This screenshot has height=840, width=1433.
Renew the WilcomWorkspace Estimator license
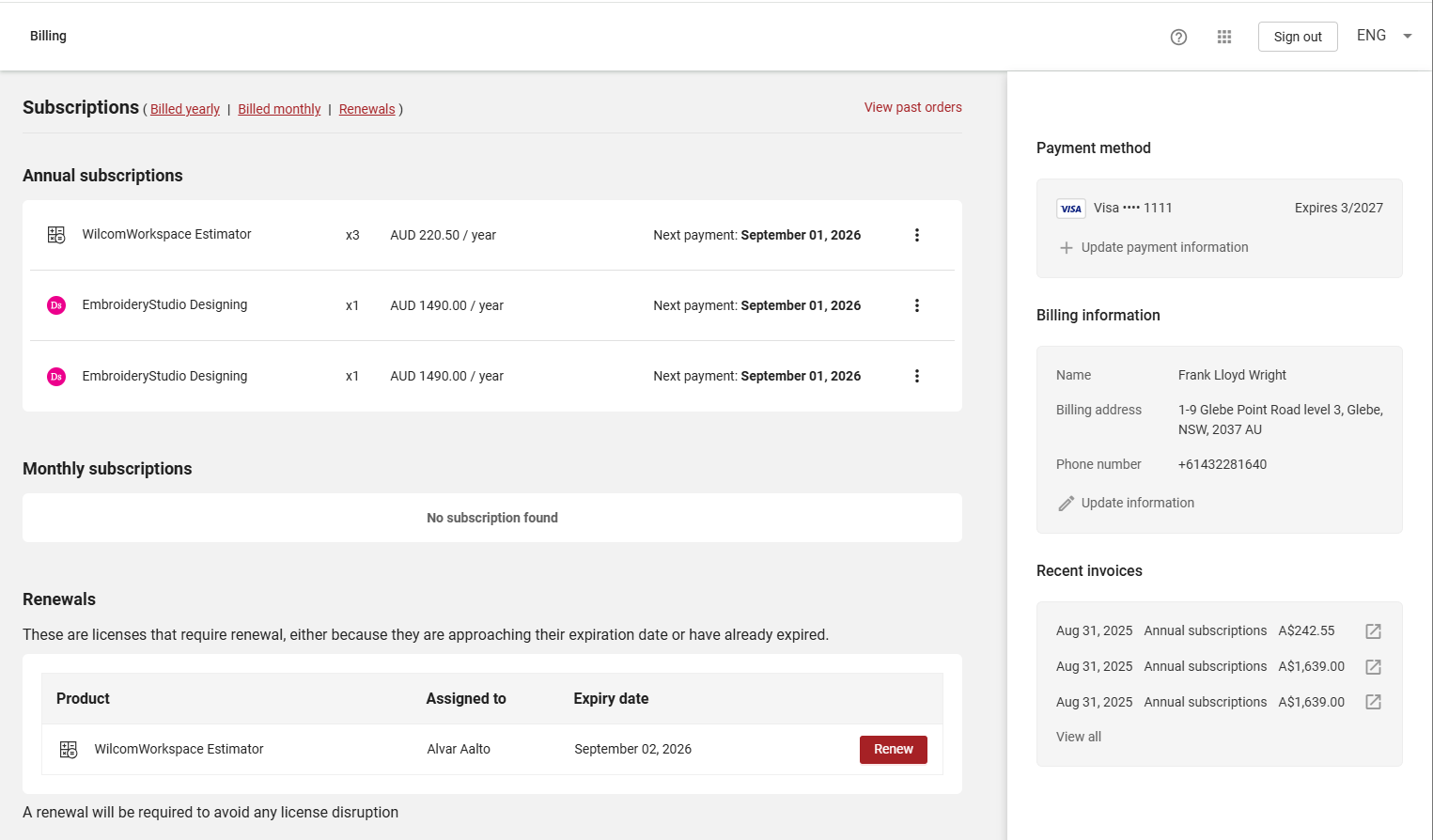894,750
